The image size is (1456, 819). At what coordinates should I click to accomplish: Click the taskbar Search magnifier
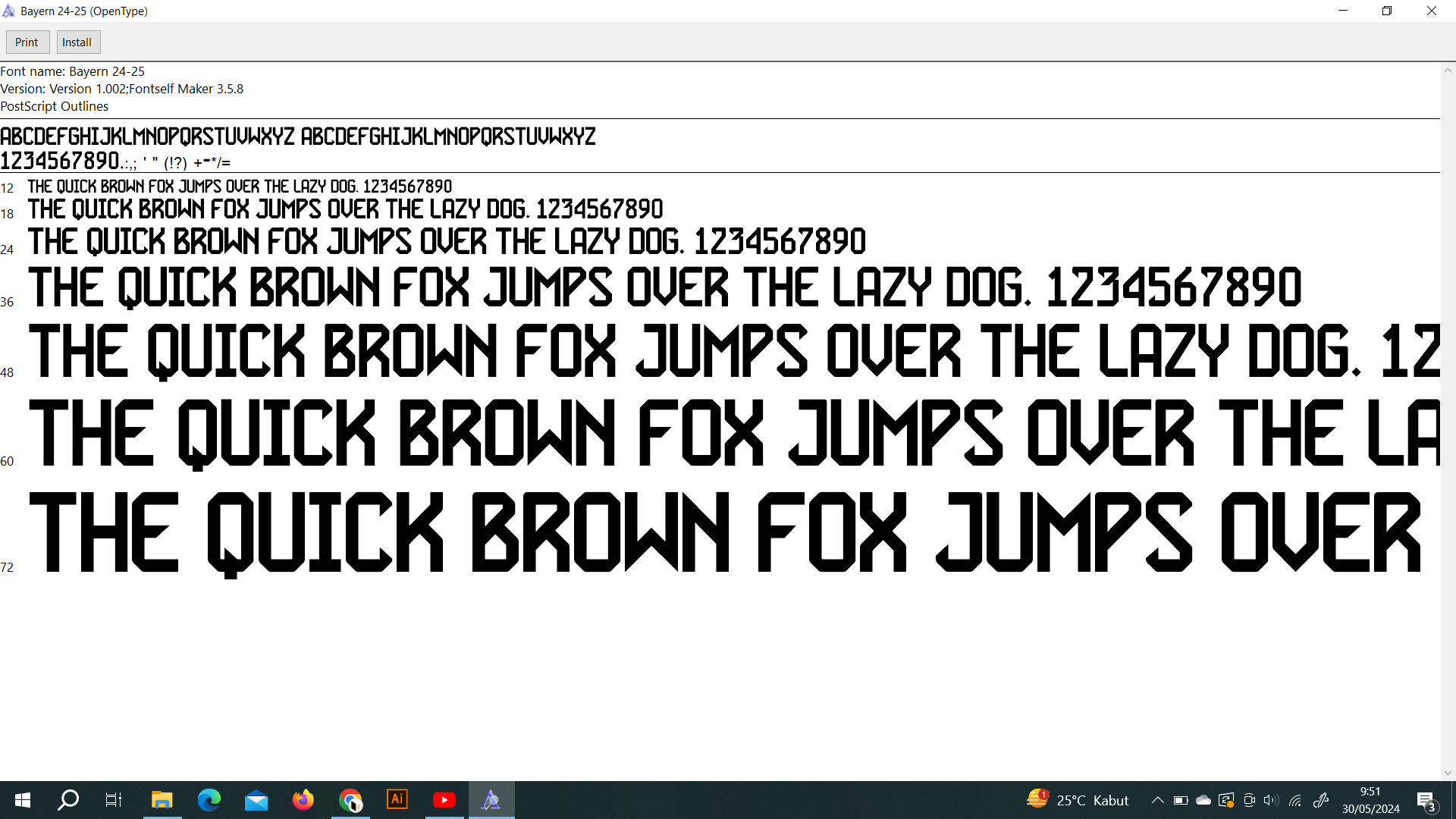(68, 799)
